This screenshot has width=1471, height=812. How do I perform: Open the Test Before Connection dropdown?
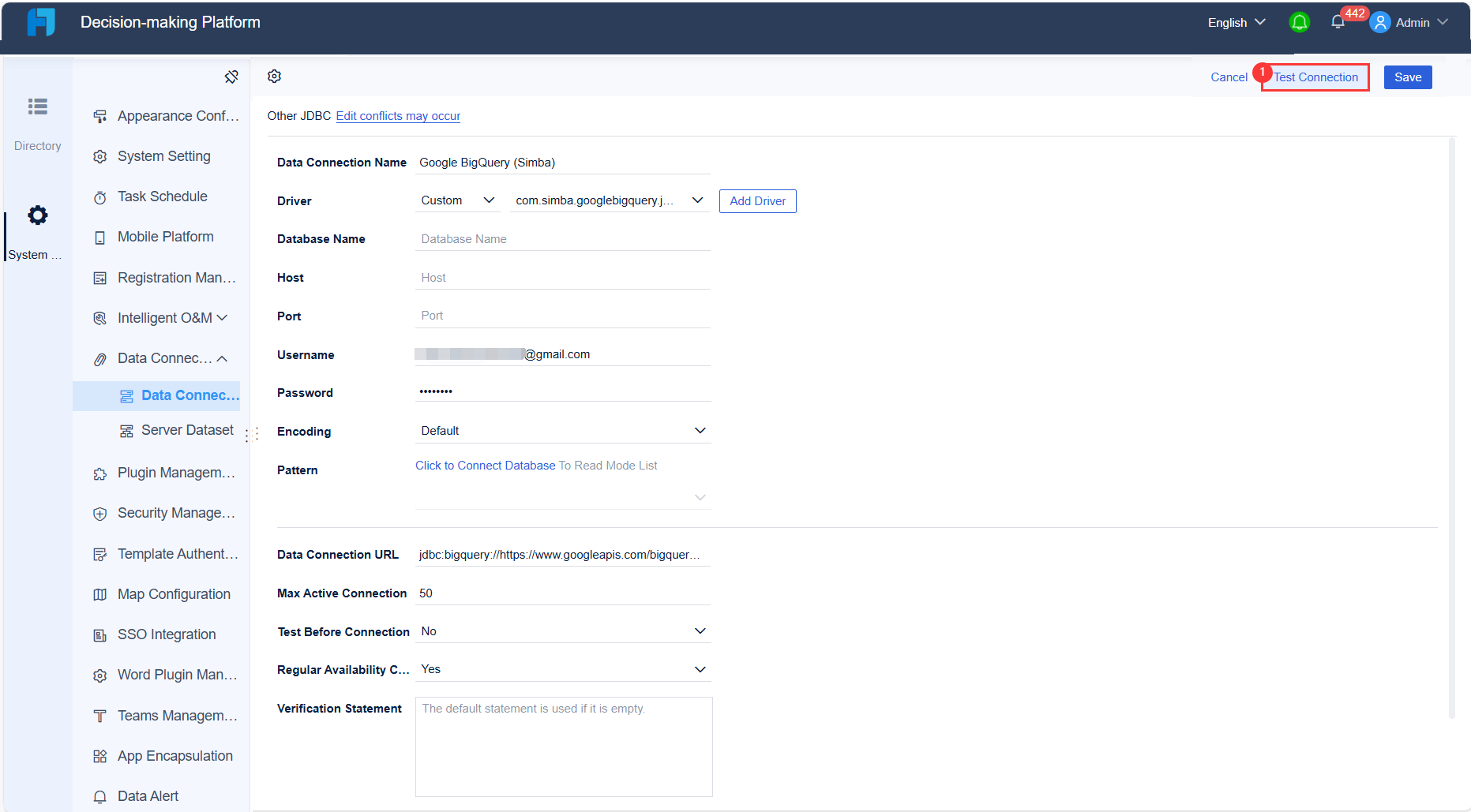point(563,631)
